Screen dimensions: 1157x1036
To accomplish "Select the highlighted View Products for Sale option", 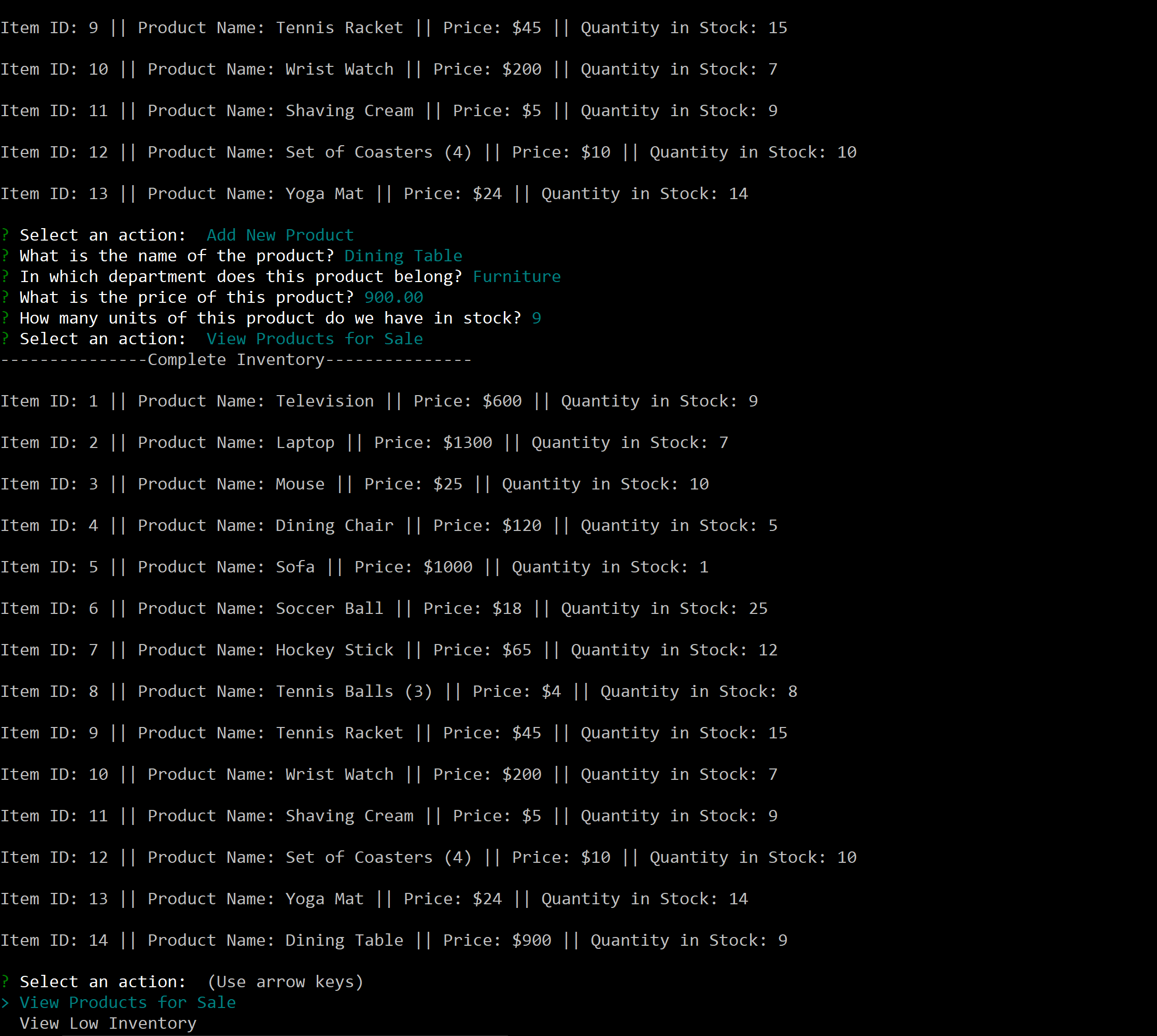I will 128,1002.
